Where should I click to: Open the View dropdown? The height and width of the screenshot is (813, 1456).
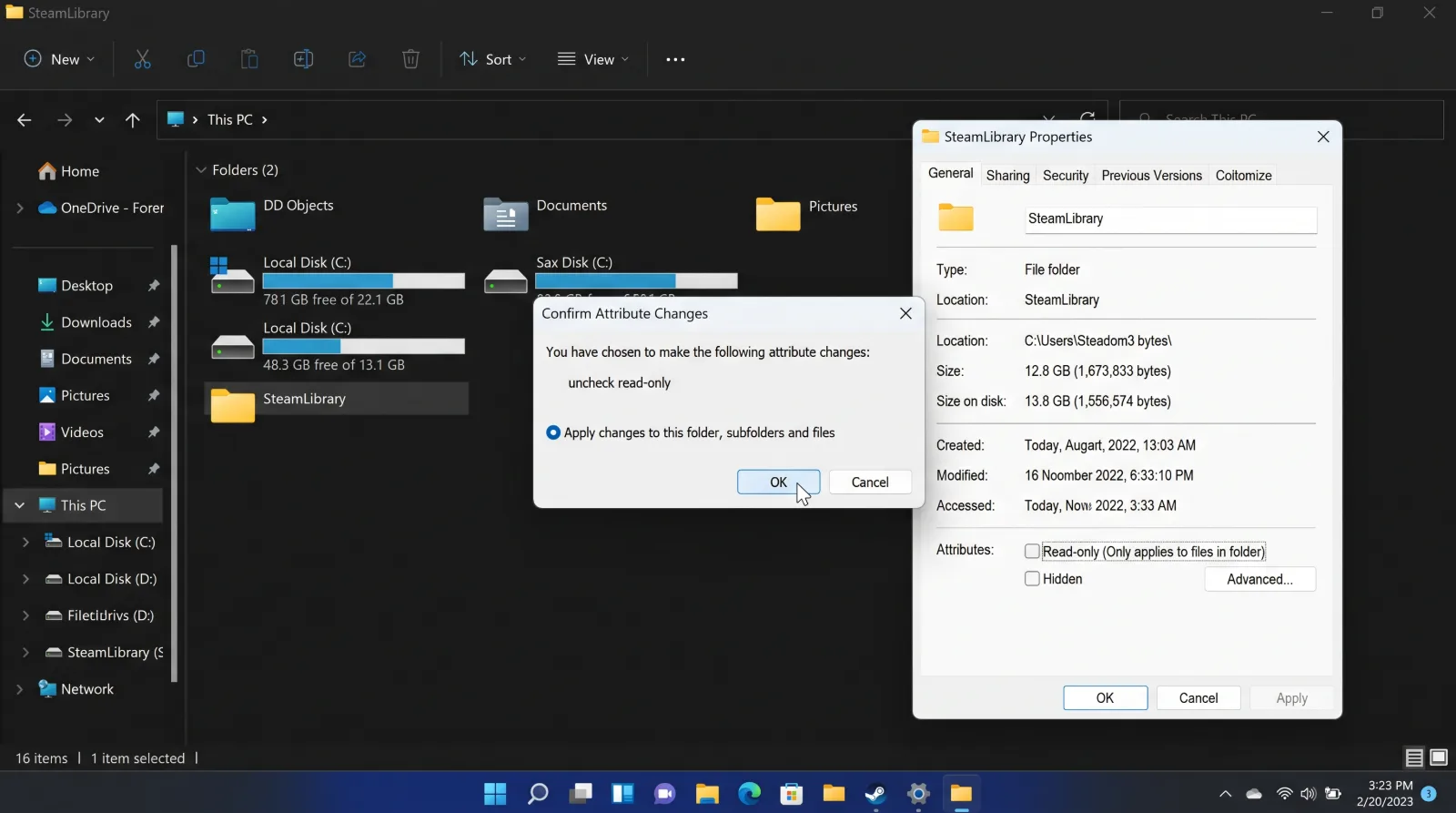(593, 59)
